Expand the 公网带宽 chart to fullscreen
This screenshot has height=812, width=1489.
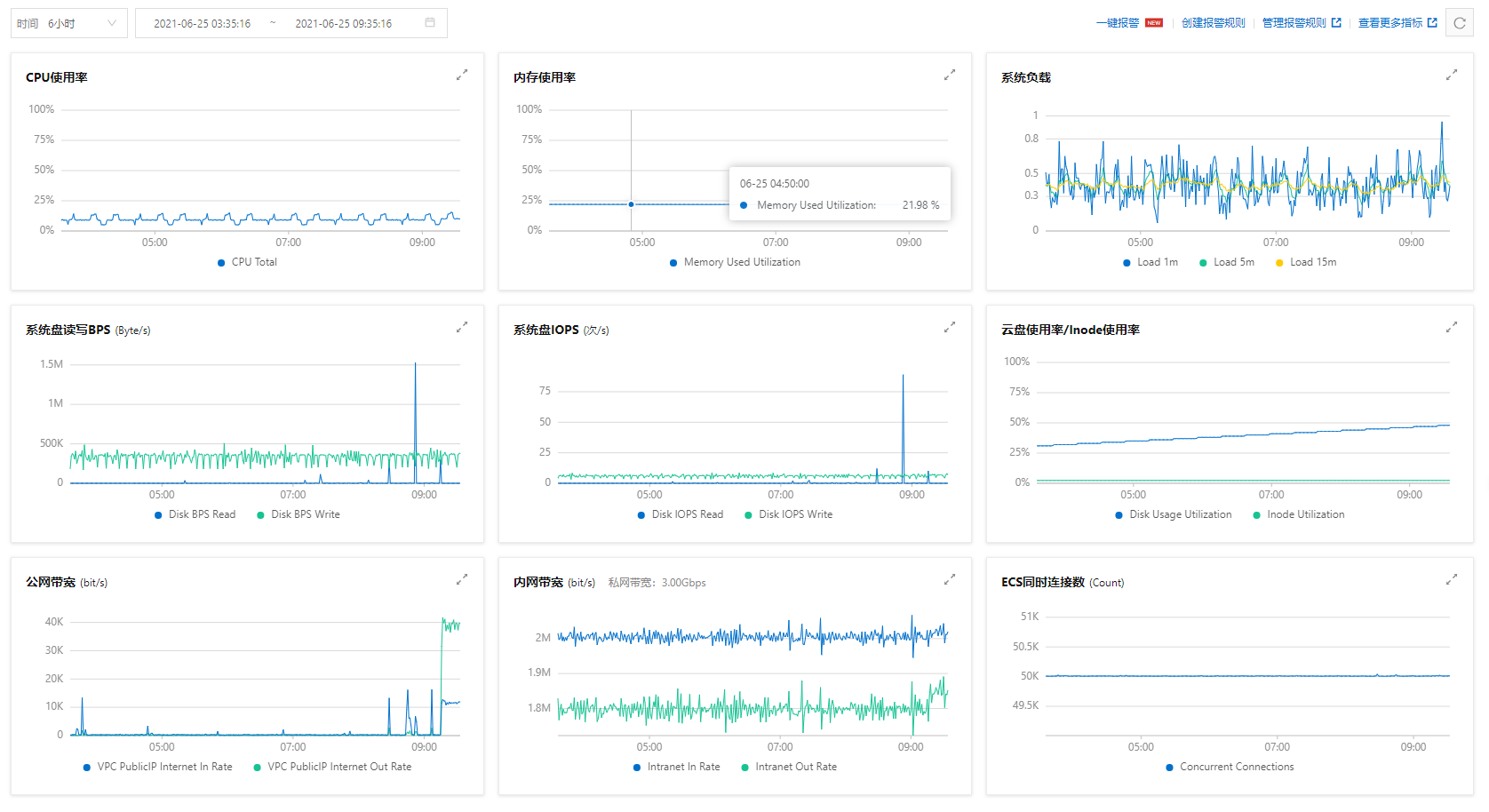[x=462, y=580]
